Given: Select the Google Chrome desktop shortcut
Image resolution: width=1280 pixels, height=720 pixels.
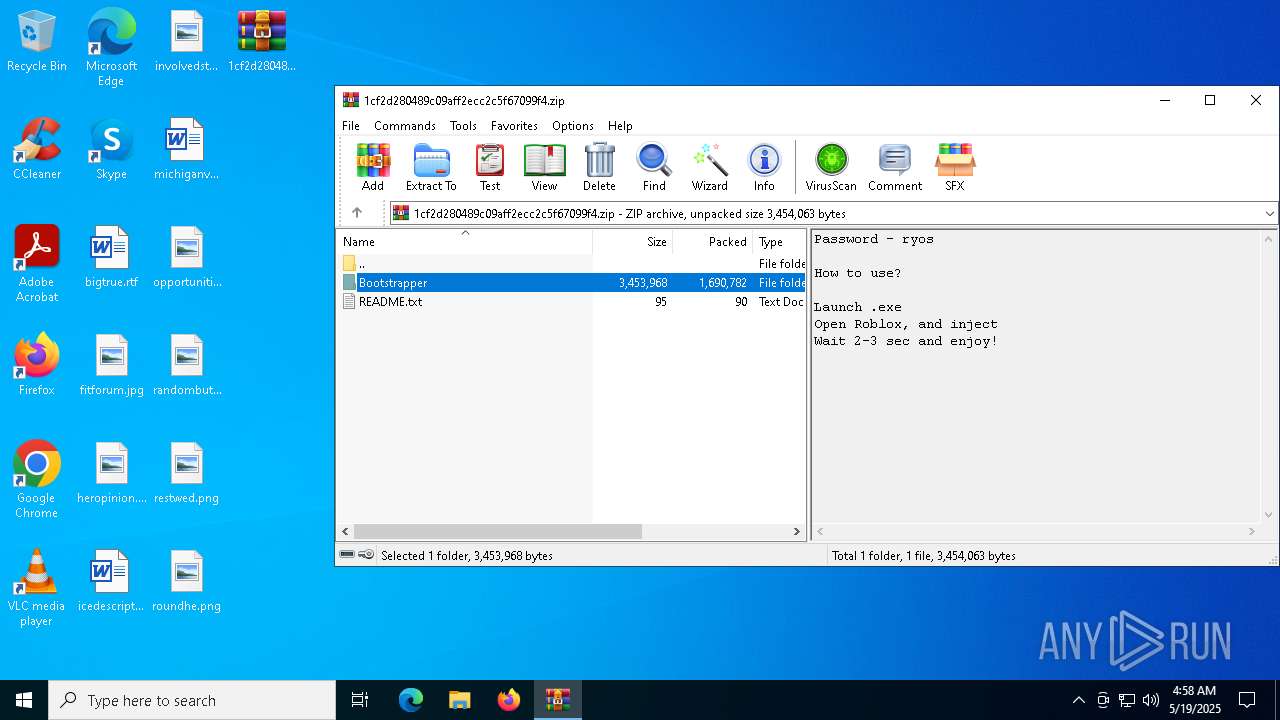Looking at the screenshot, I should tap(37, 480).
